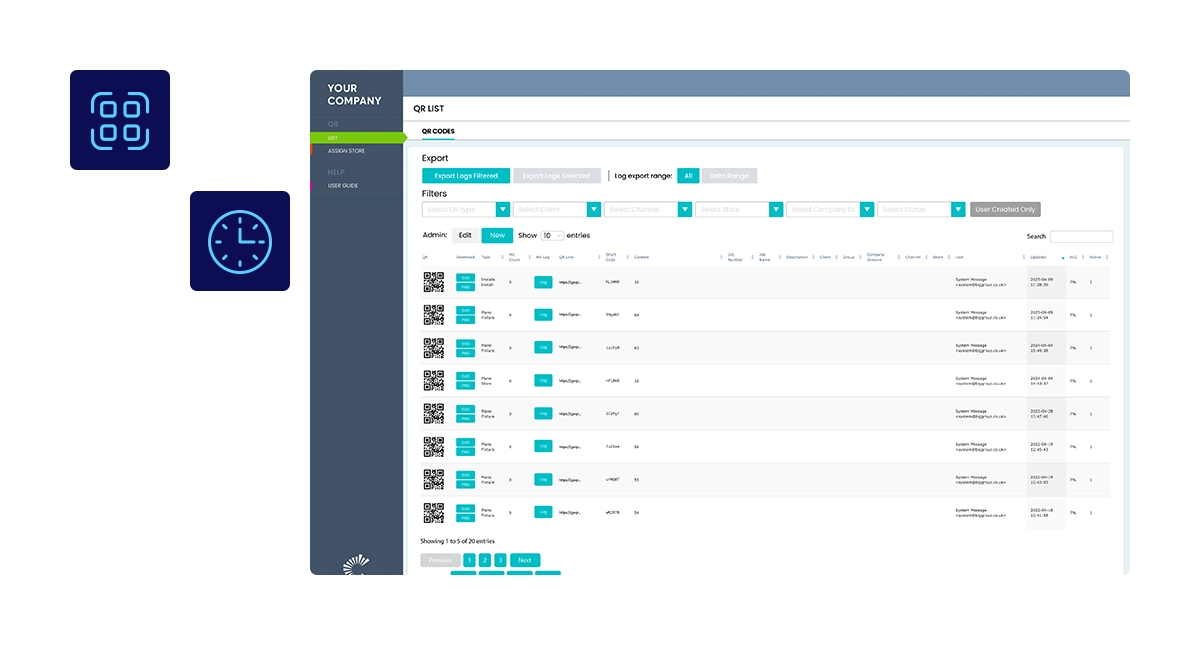Download SVG for the content 56 row

pyautogui.click(x=465, y=442)
